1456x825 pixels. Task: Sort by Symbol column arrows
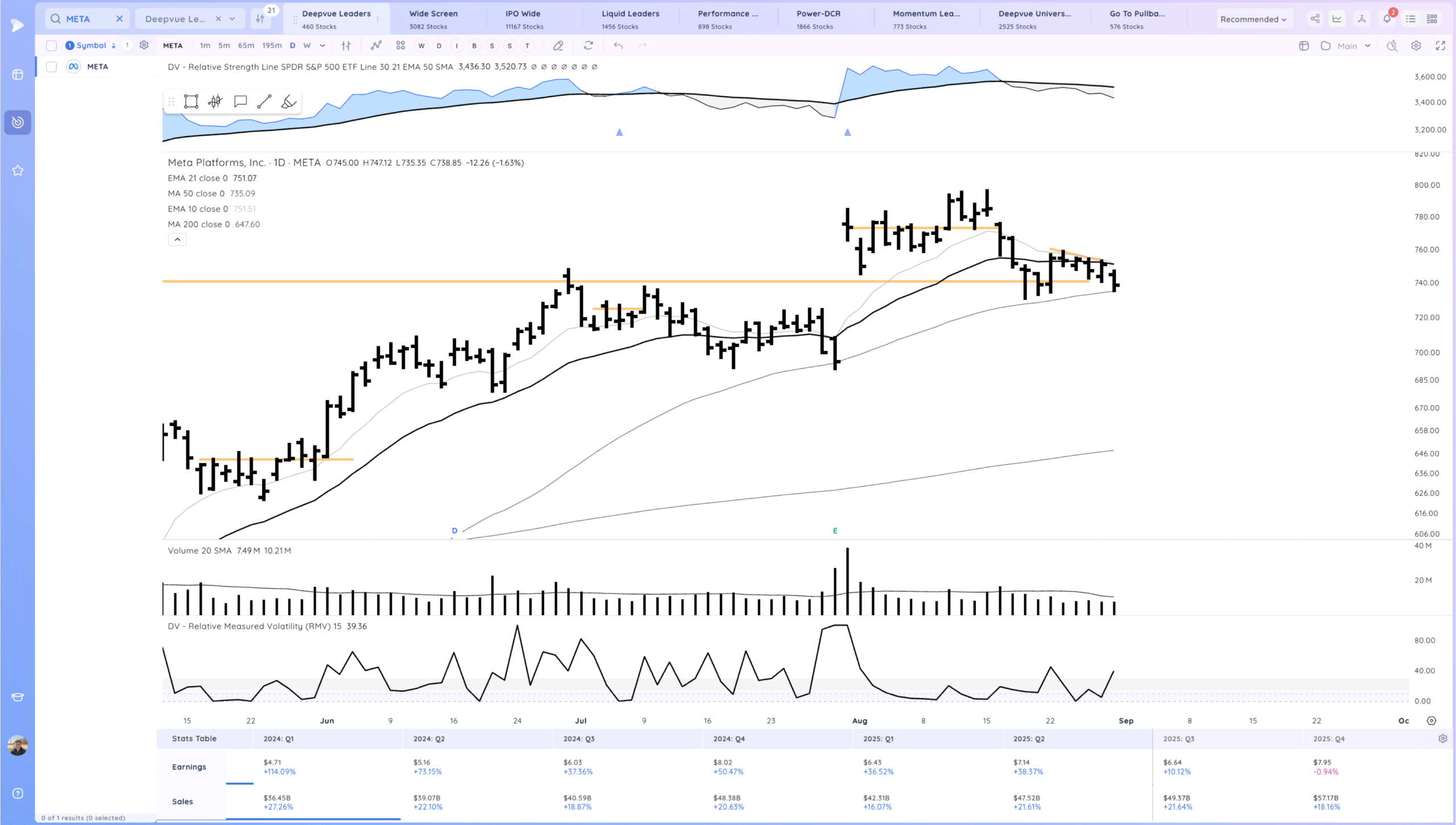click(114, 46)
